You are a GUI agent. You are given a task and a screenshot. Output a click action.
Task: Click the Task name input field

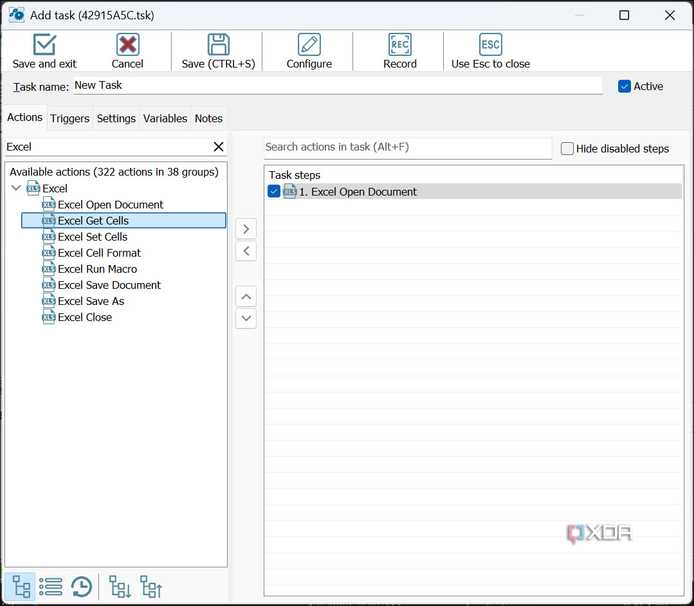tap(337, 85)
